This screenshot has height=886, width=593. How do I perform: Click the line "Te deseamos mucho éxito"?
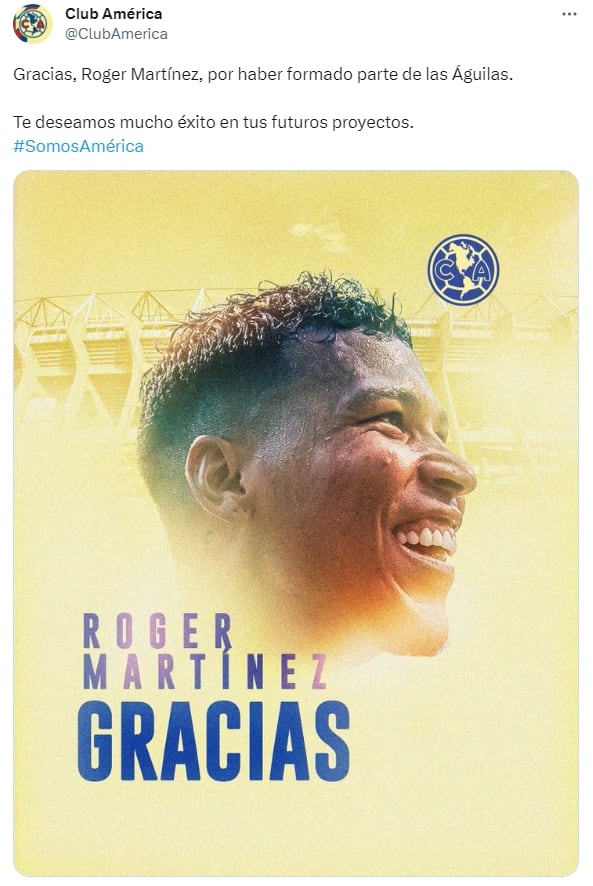(x=213, y=122)
